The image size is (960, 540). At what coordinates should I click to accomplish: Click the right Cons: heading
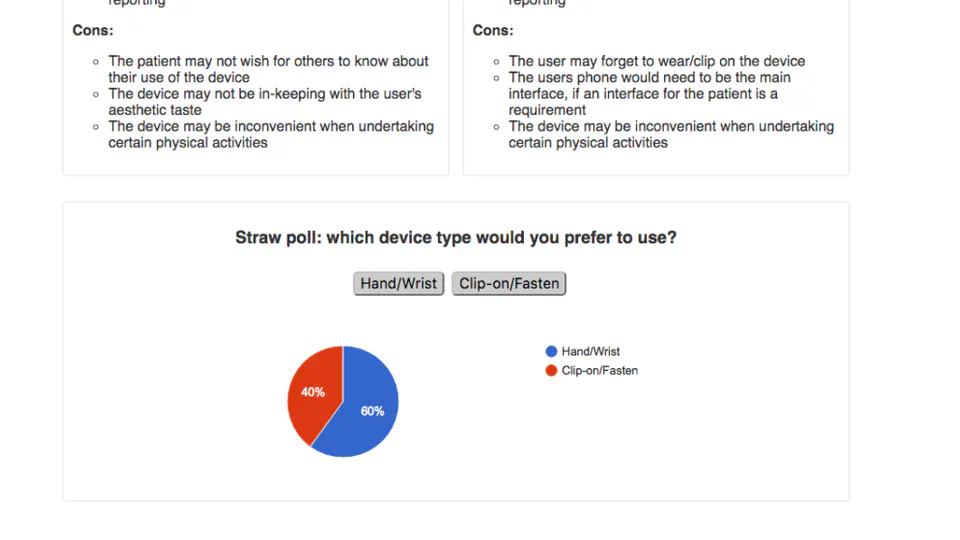[493, 30]
